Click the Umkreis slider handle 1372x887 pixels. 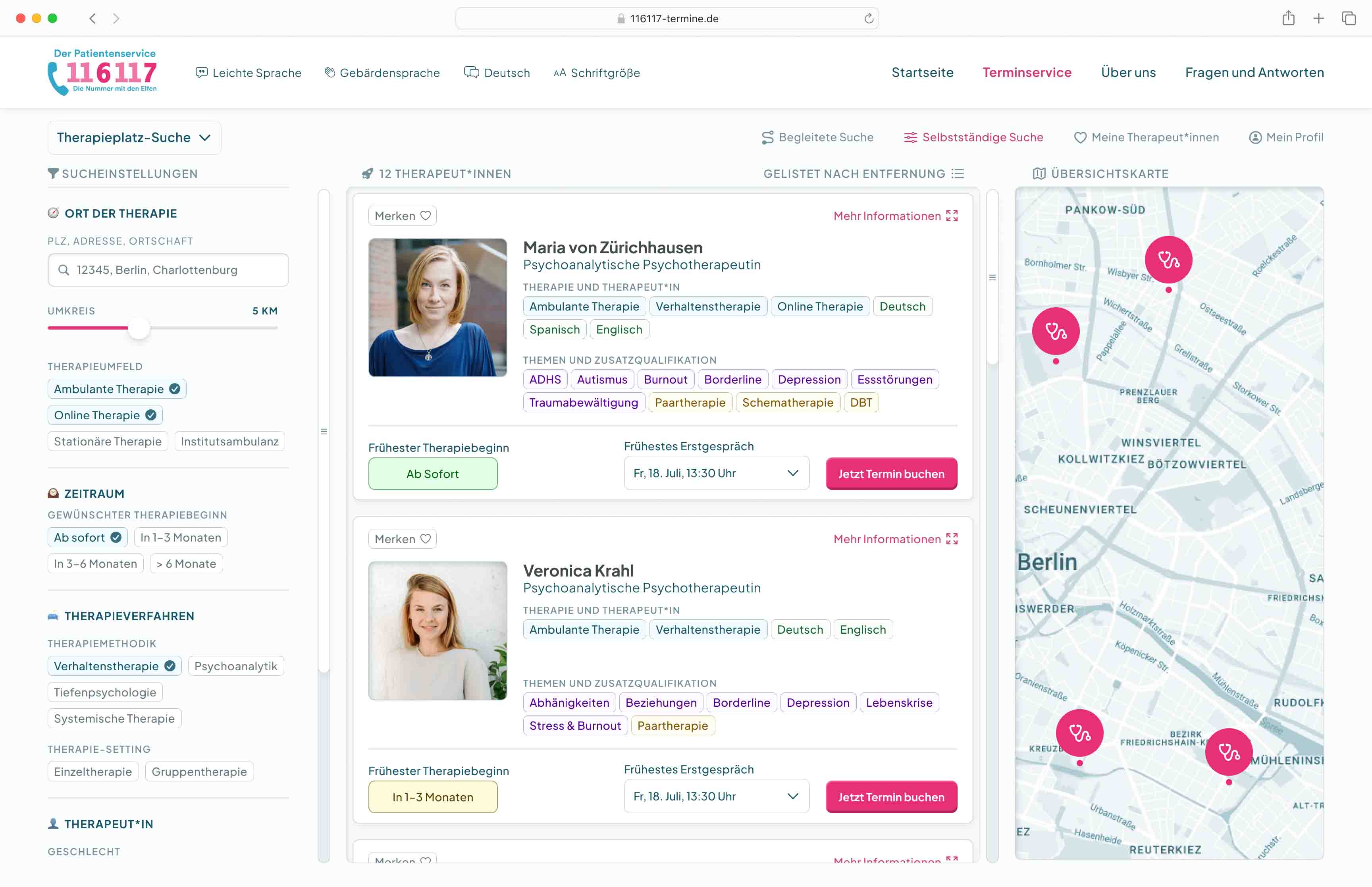139,328
